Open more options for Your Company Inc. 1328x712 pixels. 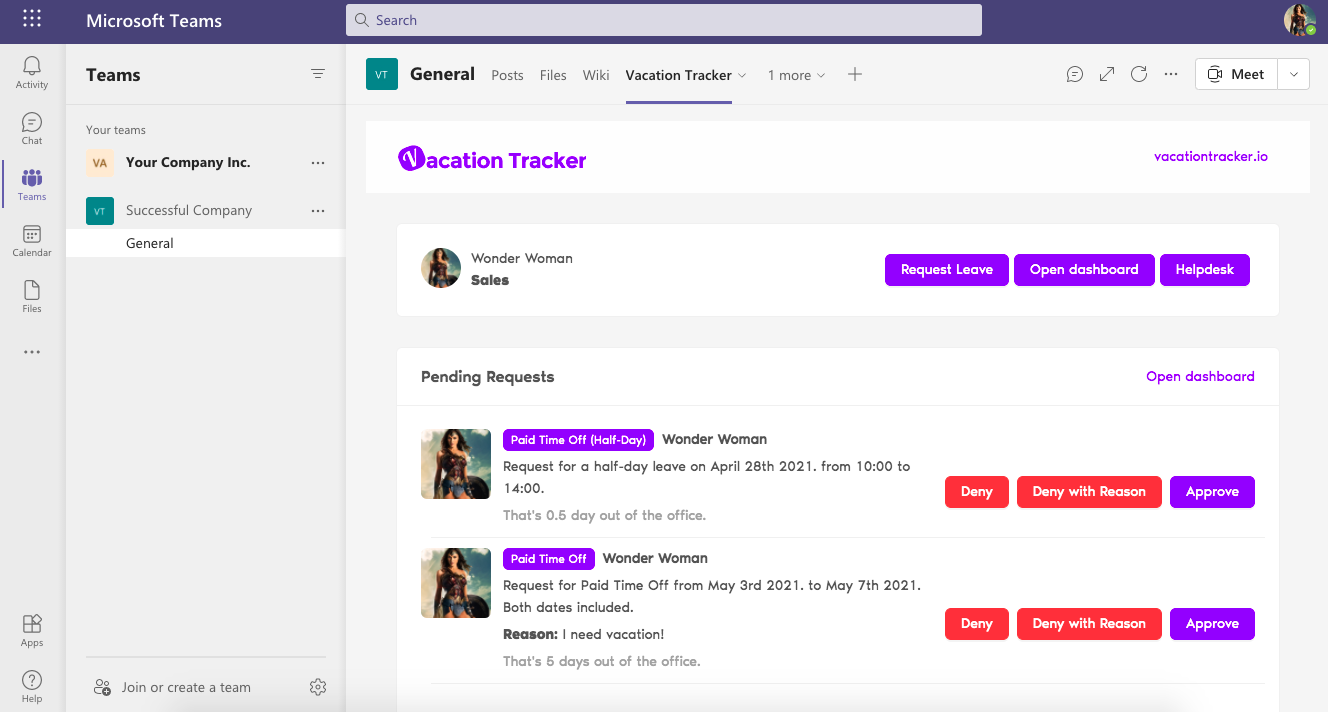[318, 162]
